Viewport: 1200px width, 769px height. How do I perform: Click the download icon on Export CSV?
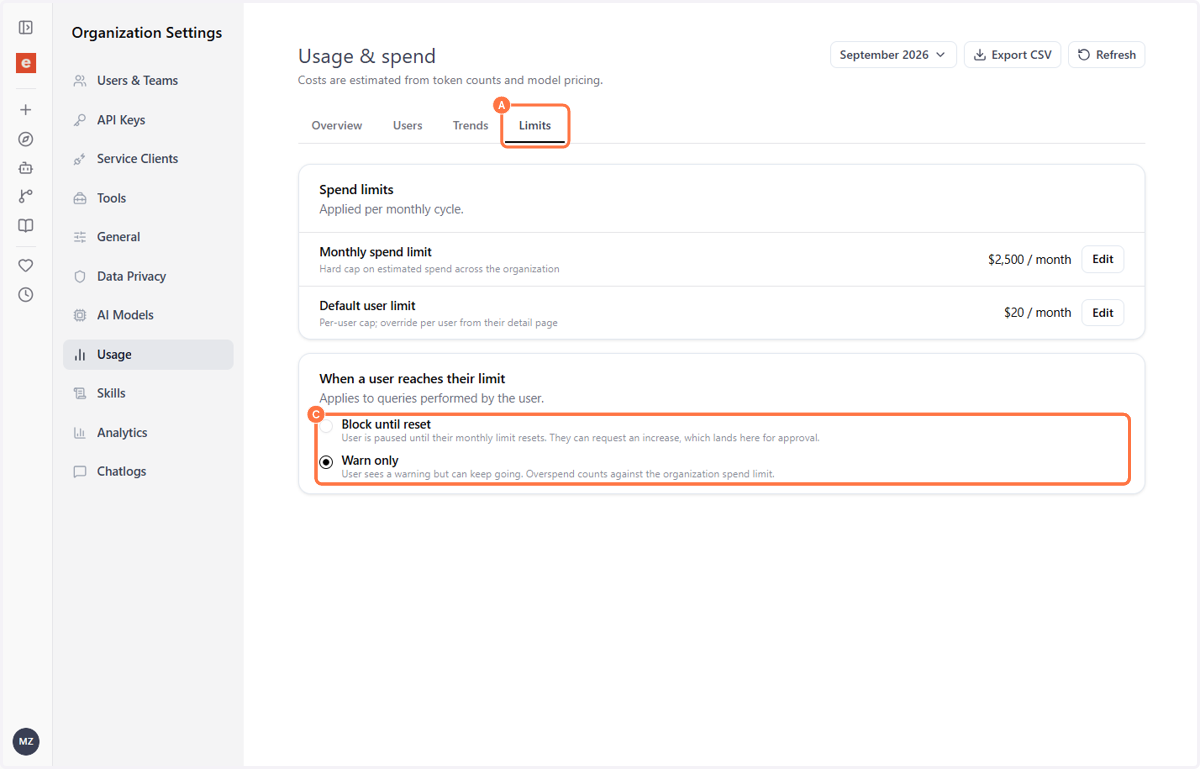click(x=980, y=55)
